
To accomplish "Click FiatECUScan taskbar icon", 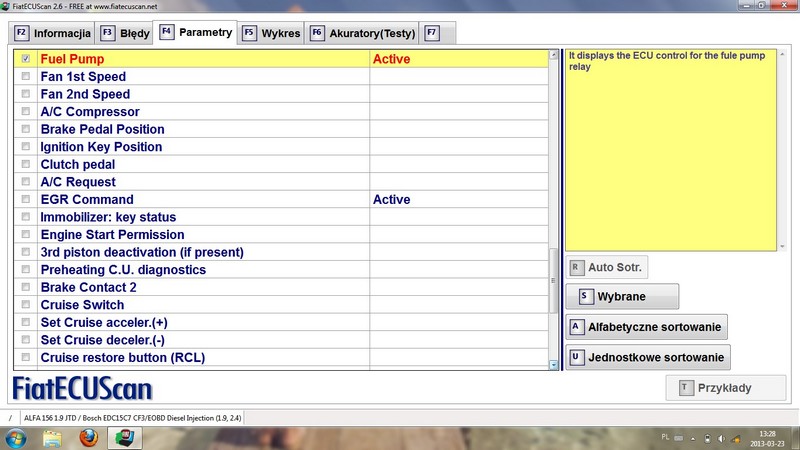I will [124, 438].
